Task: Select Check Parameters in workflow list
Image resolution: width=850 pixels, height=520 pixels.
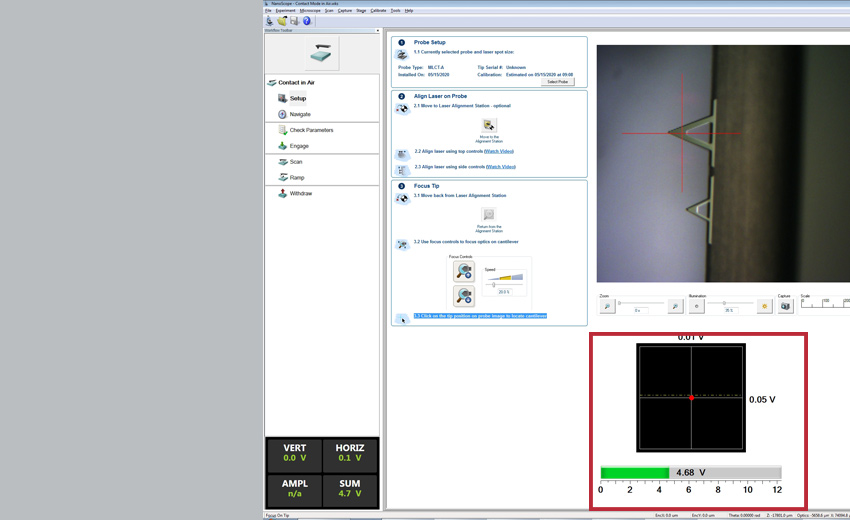Action: tap(311, 130)
